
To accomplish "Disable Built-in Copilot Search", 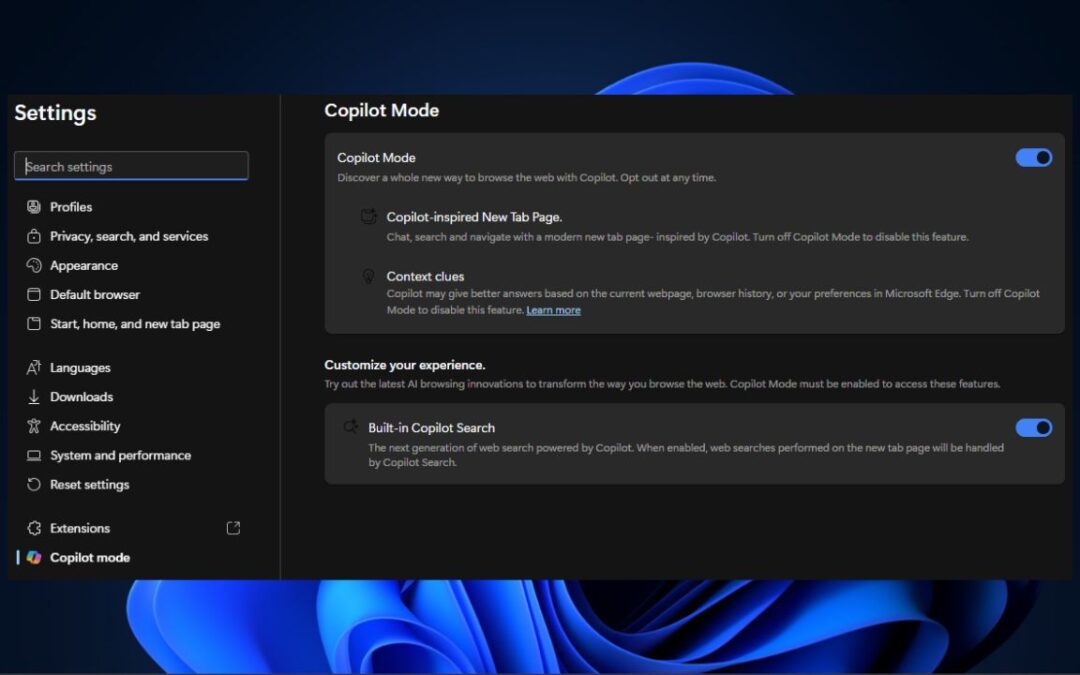I will (1034, 427).
